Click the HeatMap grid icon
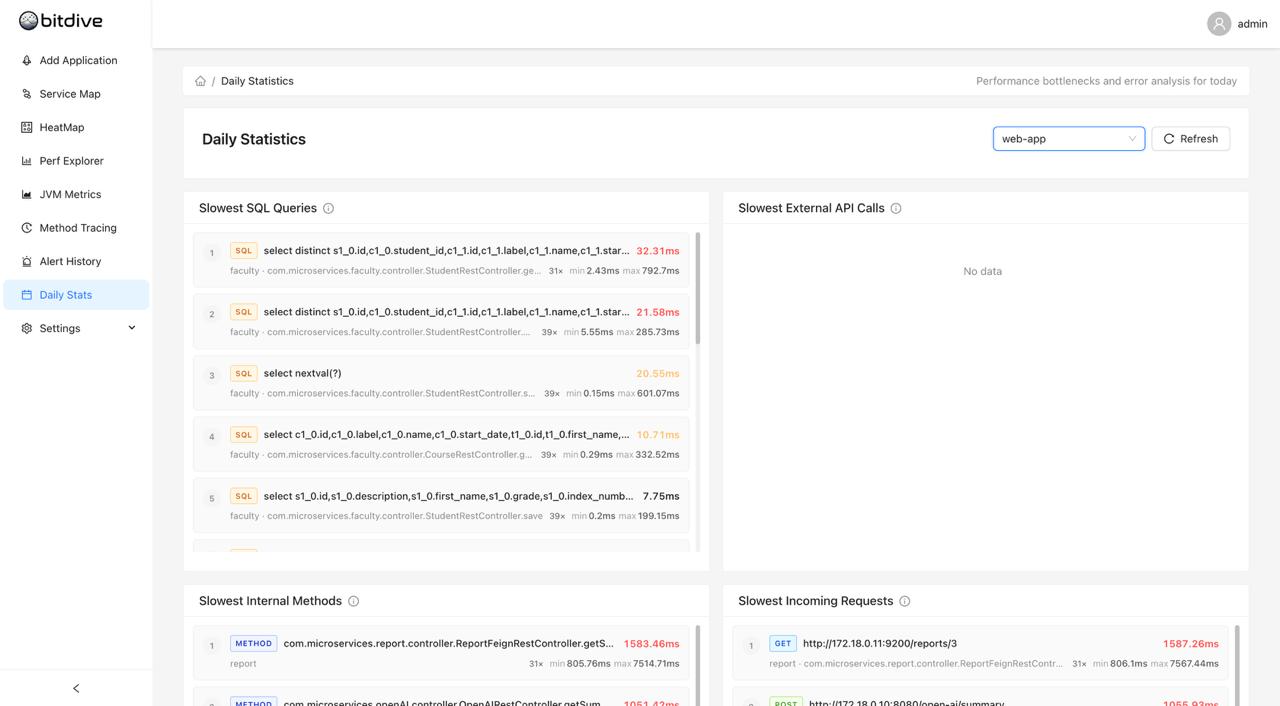 click(x=27, y=127)
